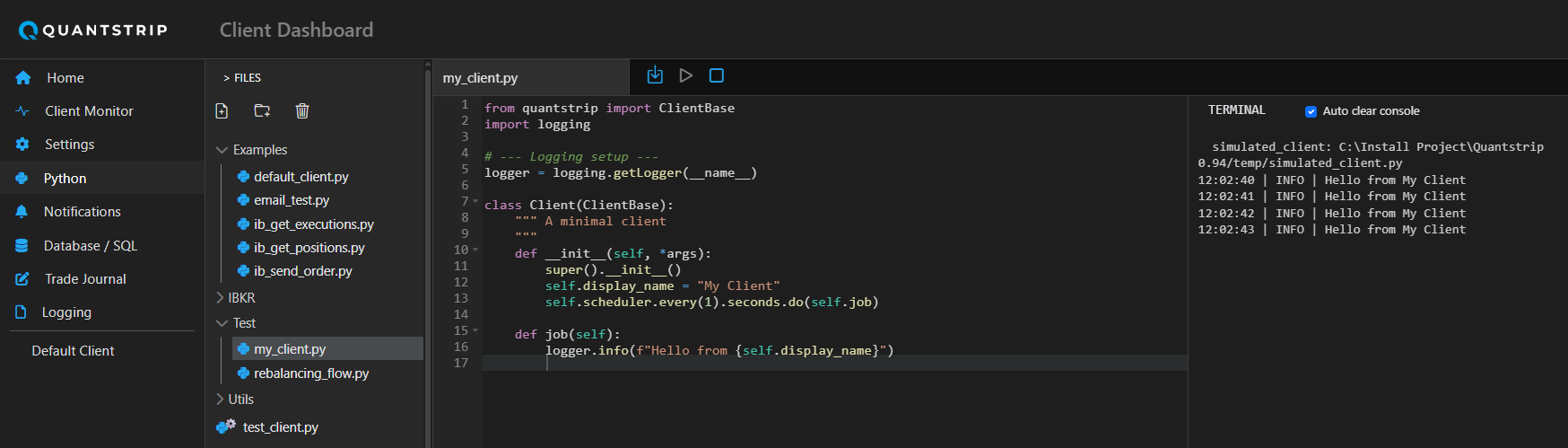Screen dimensions: 1568x448
Task: Click the TERMINAL panel label
Action: point(1236,110)
